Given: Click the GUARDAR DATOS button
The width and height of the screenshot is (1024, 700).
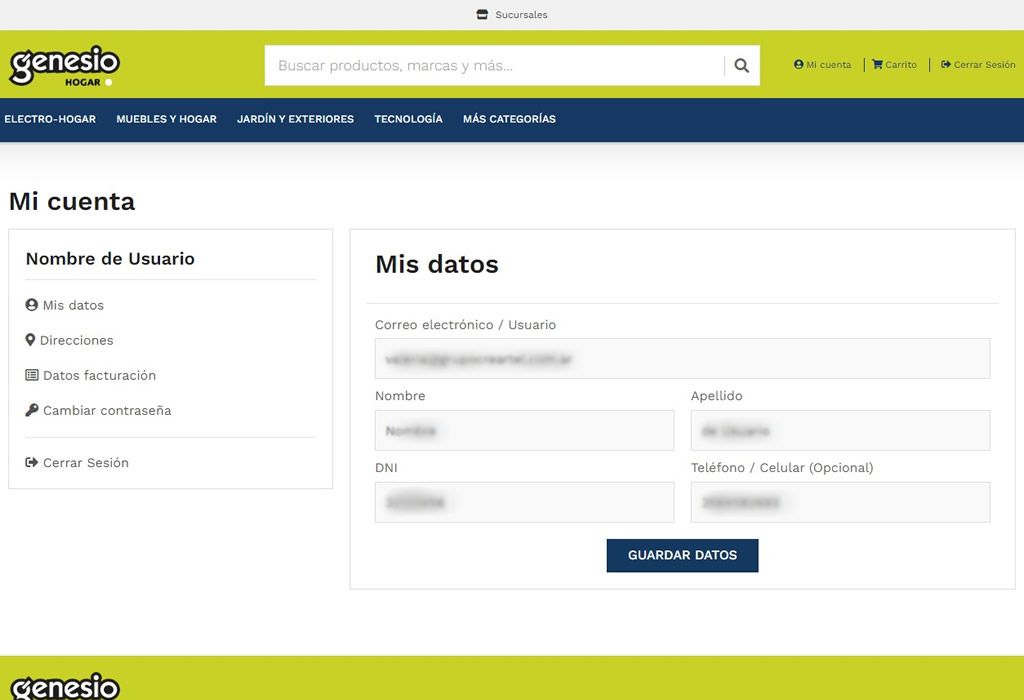Looking at the screenshot, I should (x=682, y=555).
